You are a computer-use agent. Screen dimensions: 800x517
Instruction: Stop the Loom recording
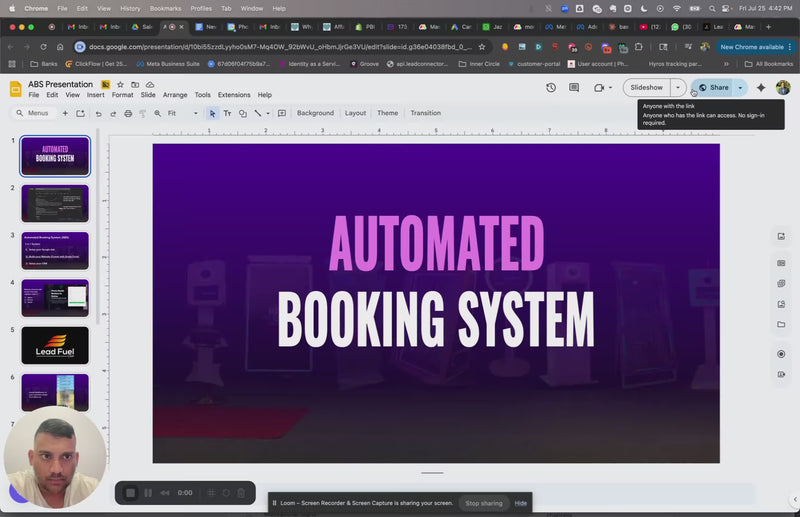tap(130, 493)
